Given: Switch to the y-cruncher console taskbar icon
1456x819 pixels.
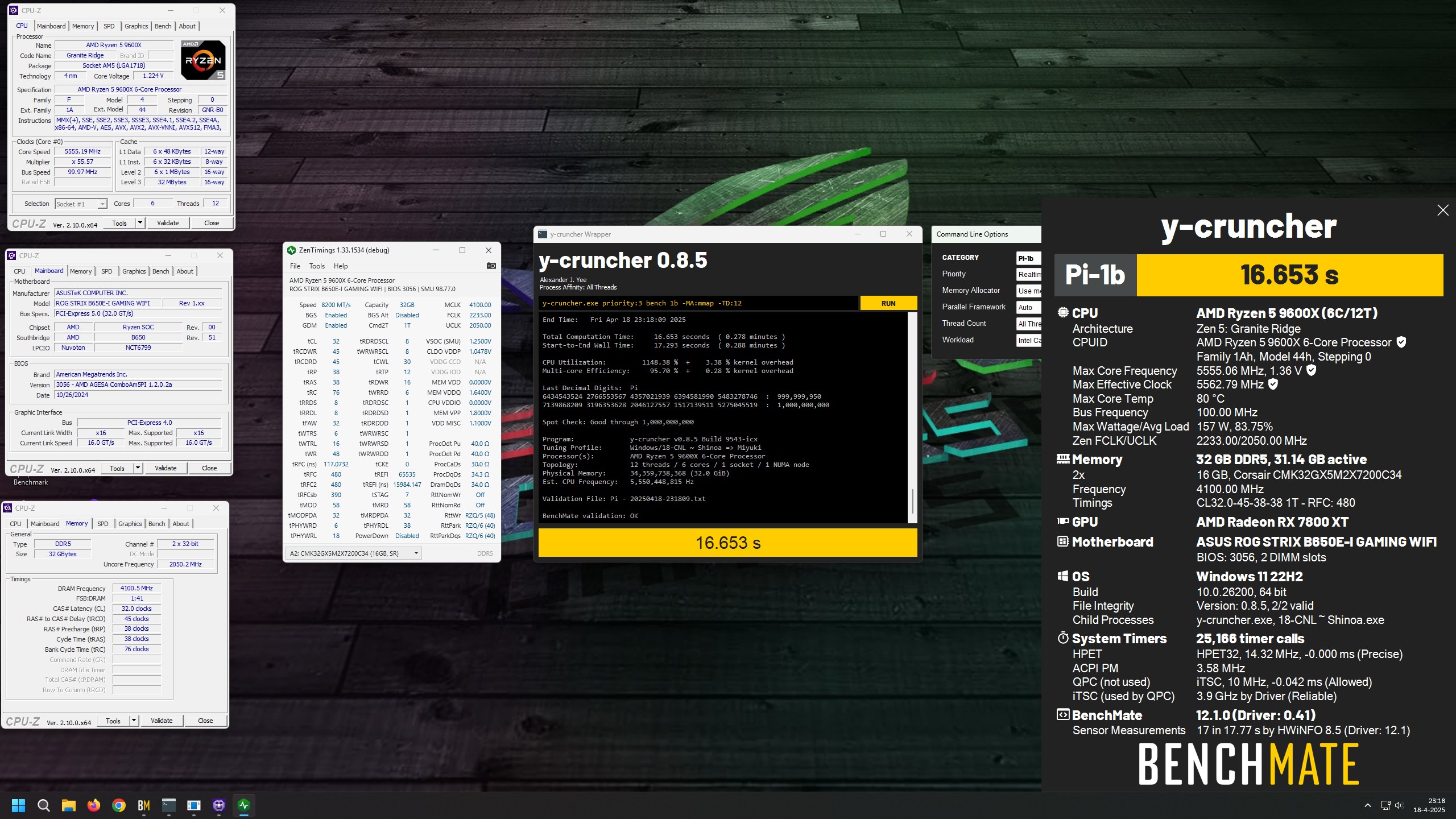Looking at the screenshot, I should coord(169,805).
